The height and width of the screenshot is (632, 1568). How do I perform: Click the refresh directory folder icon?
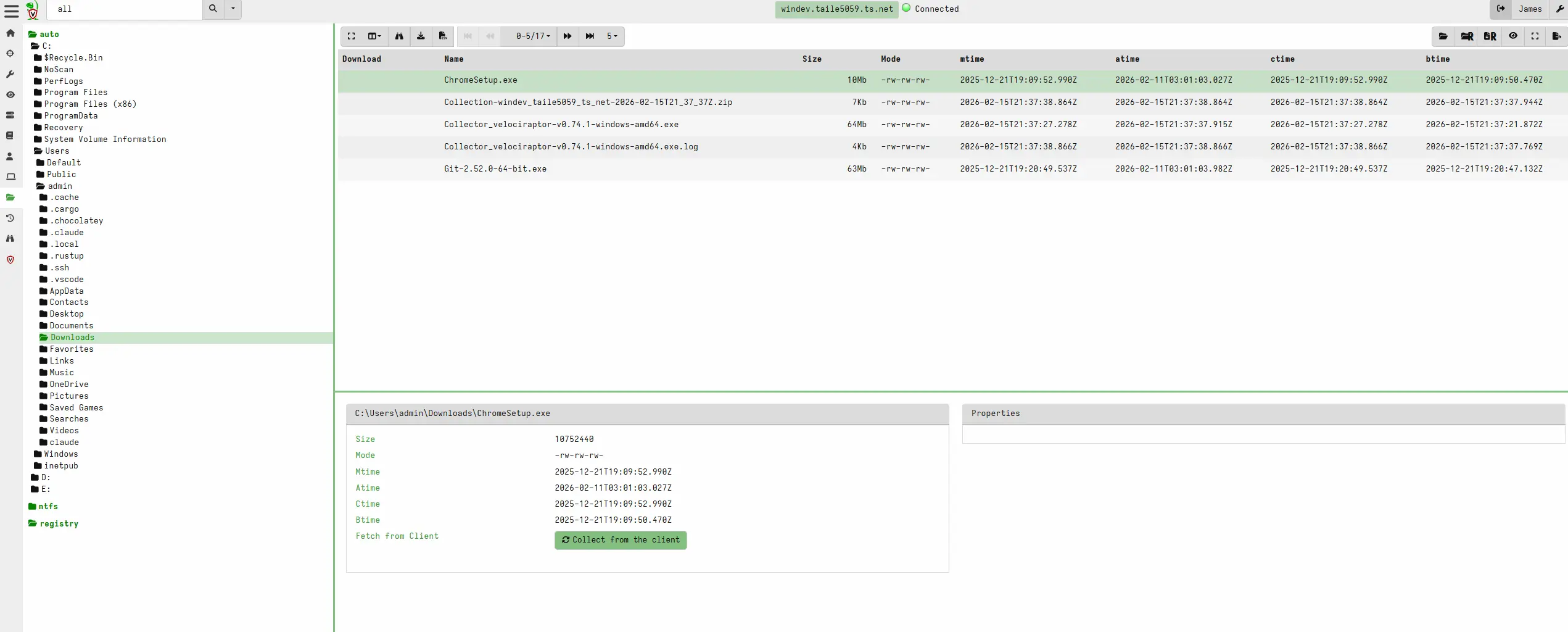1443,36
